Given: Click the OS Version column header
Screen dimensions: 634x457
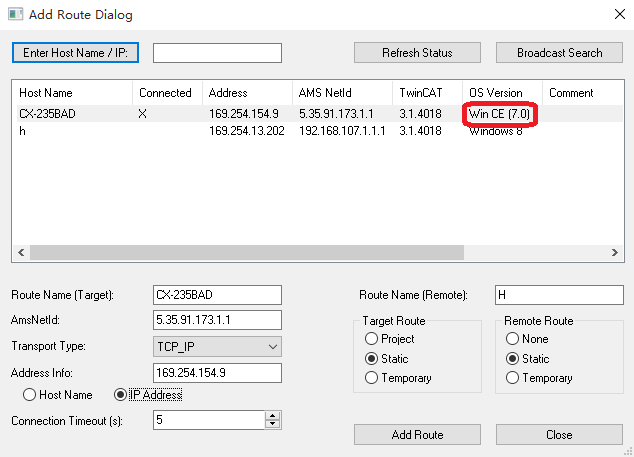Looking at the screenshot, I should click(x=495, y=93).
